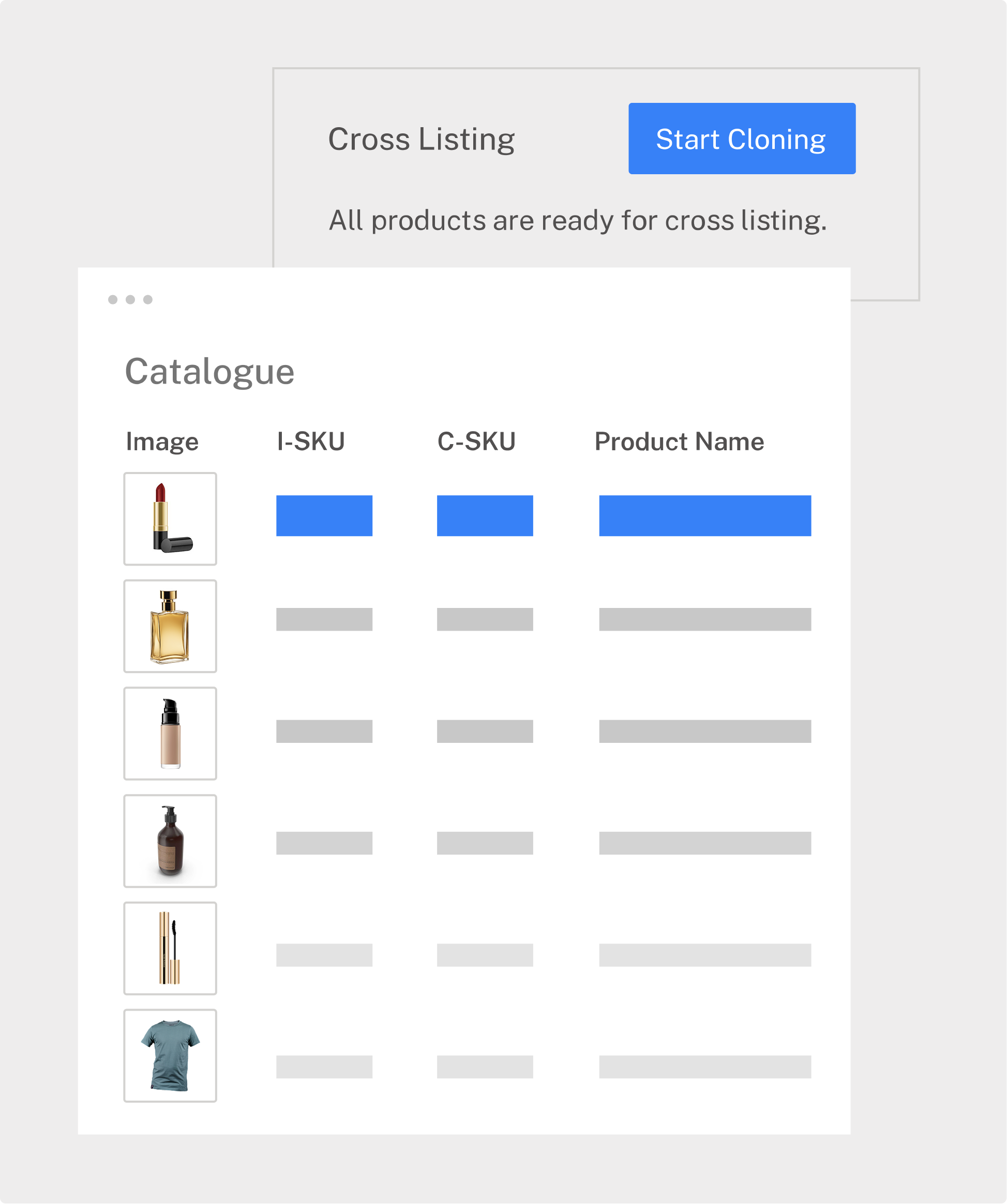1007x1204 pixels.
Task: Click the C-SKU column header
Action: point(476,441)
